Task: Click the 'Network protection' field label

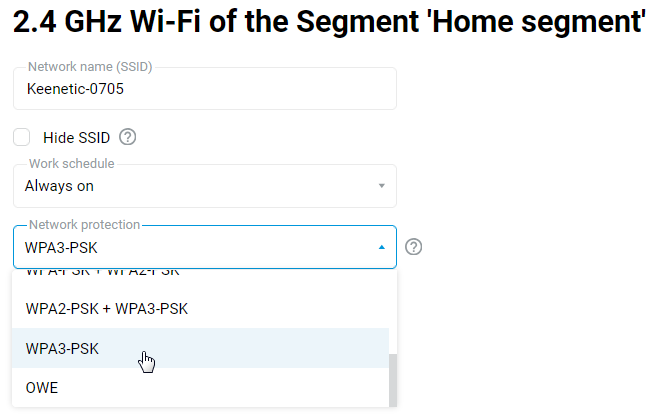Action: click(85, 225)
